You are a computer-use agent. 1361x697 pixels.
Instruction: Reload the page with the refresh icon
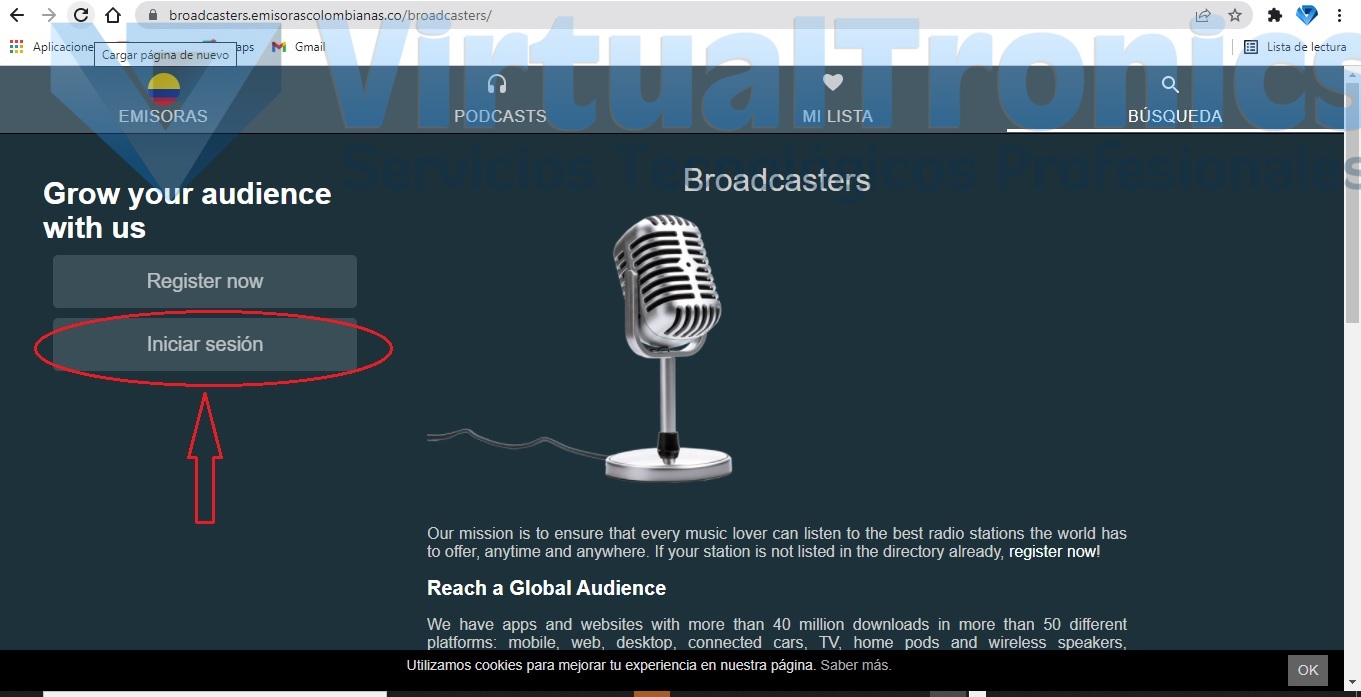(81, 16)
